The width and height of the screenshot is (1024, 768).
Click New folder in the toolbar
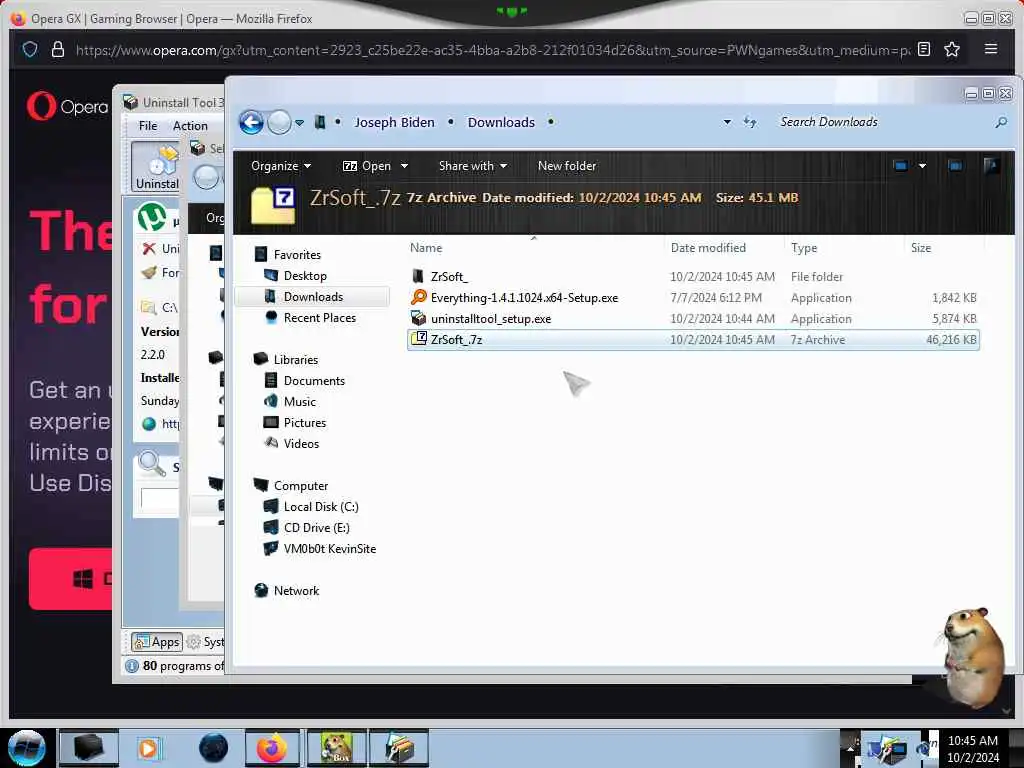[x=567, y=166]
